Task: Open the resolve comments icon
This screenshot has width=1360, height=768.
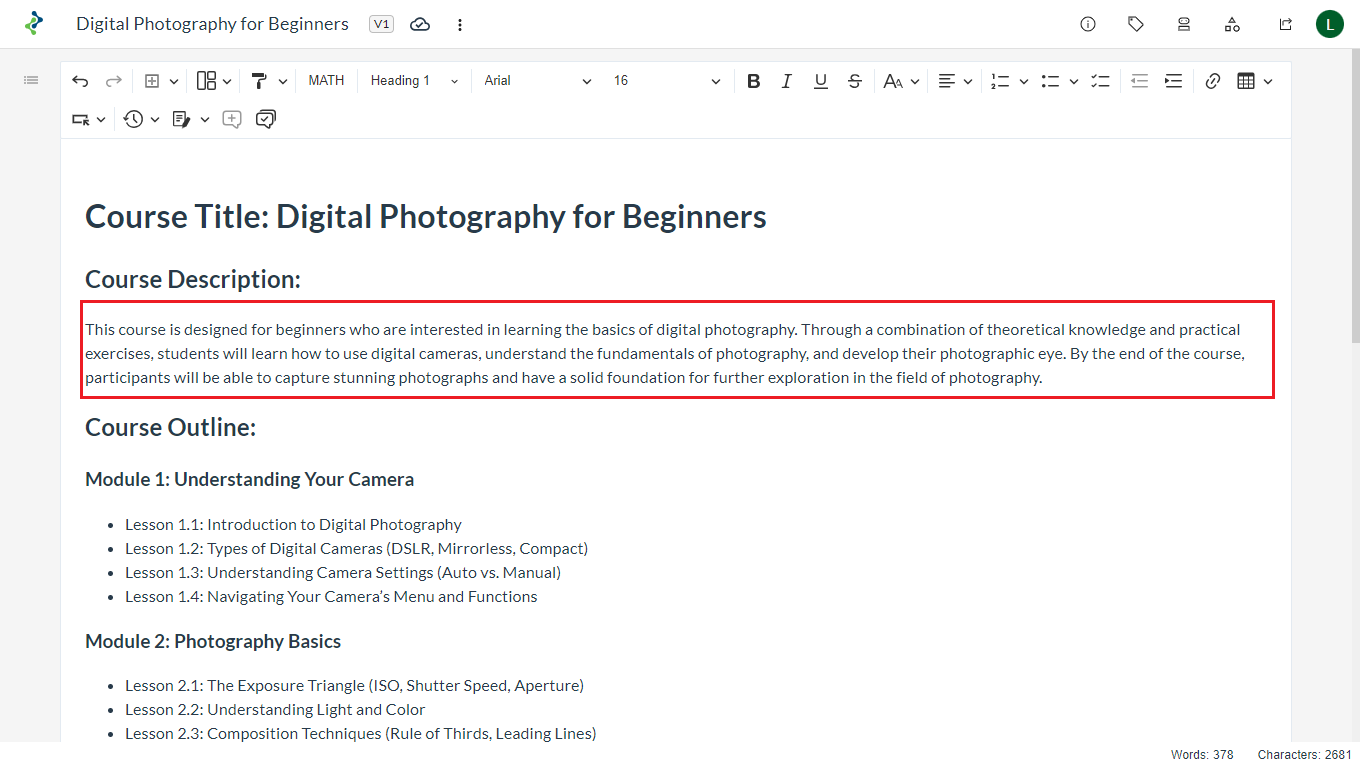Action: pos(265,119)
